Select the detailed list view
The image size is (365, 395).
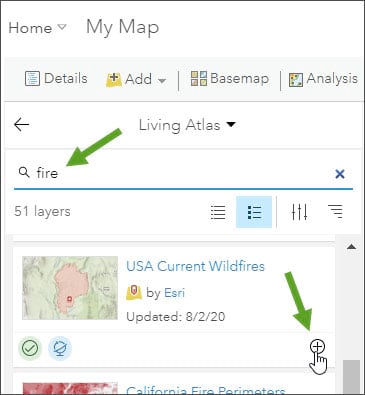(x=254, y=212)
